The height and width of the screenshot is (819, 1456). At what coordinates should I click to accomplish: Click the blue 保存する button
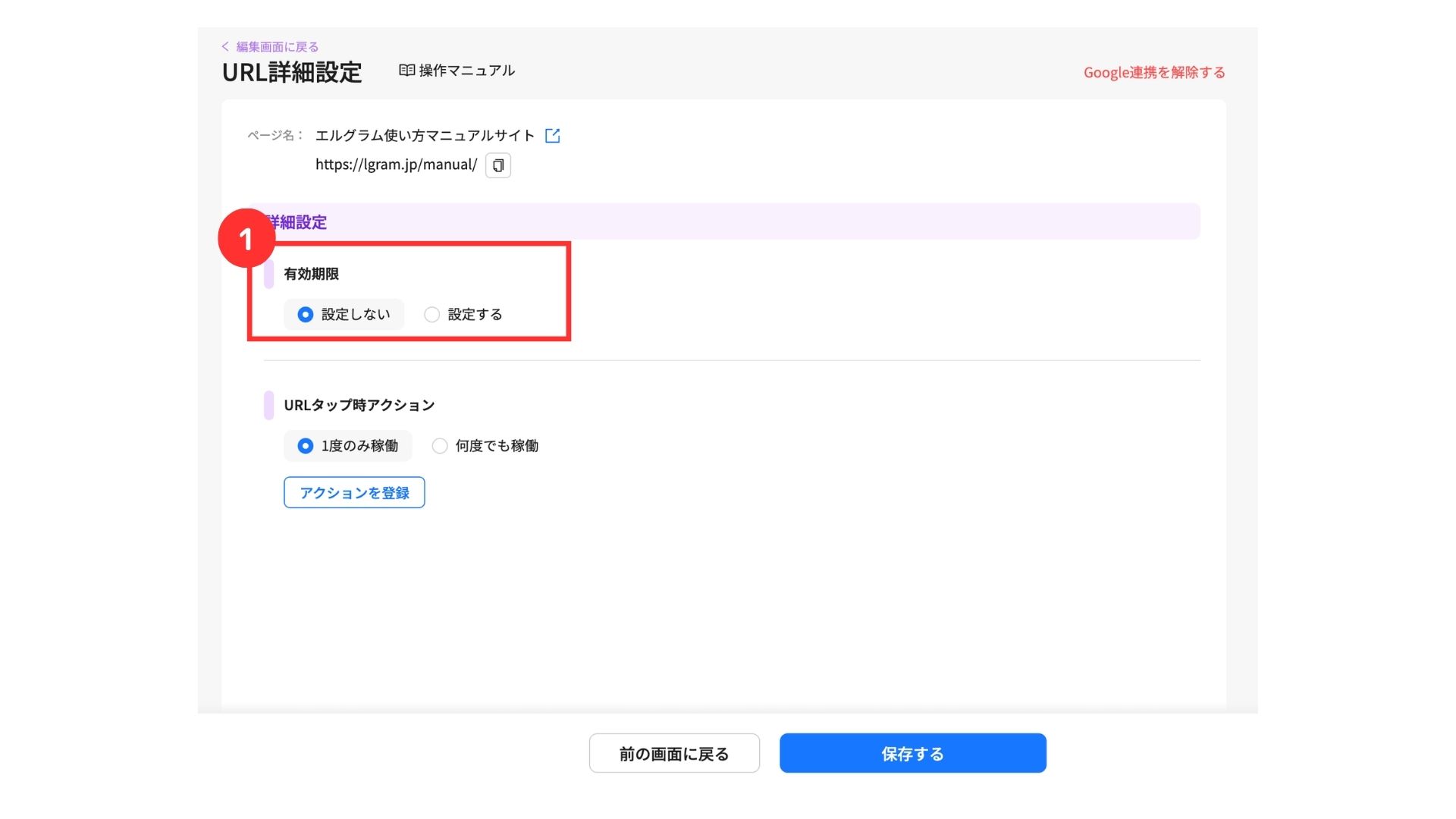pos(912,753)
